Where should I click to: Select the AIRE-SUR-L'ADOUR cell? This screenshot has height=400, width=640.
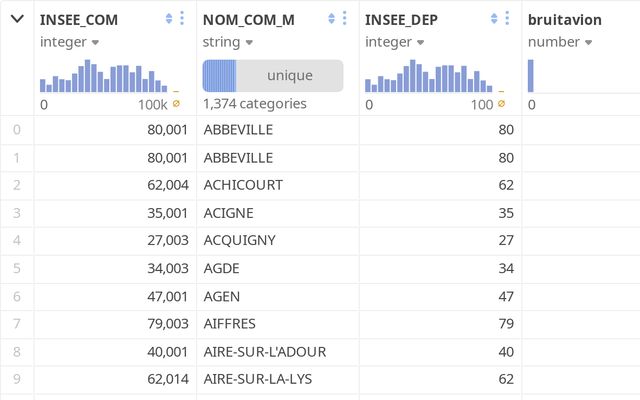click(264, 352)
